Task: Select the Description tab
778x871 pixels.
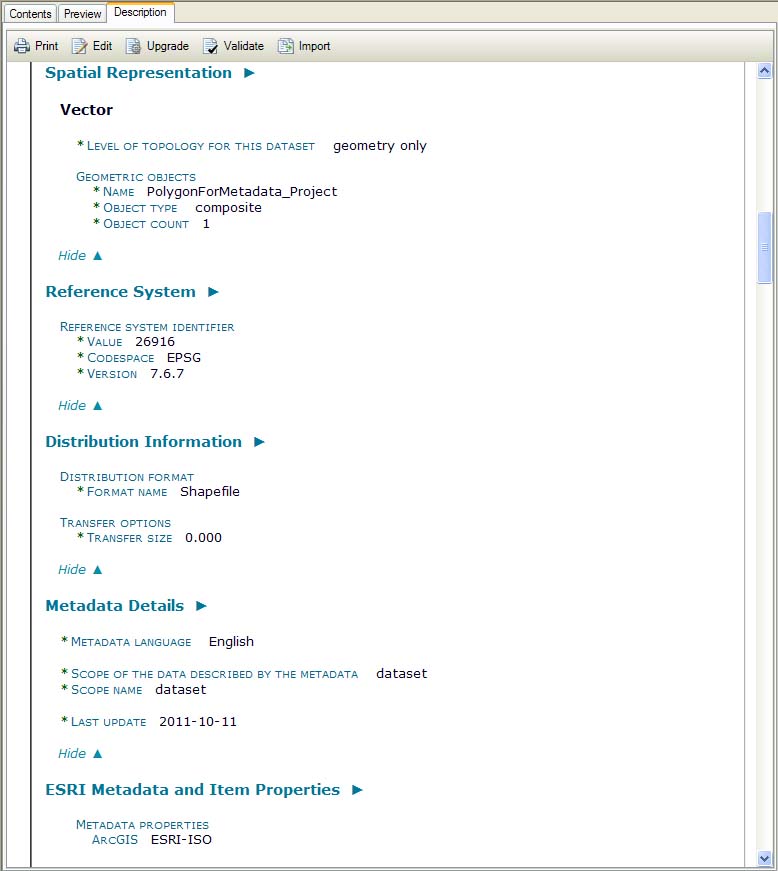Action: (x=140, y=13)
